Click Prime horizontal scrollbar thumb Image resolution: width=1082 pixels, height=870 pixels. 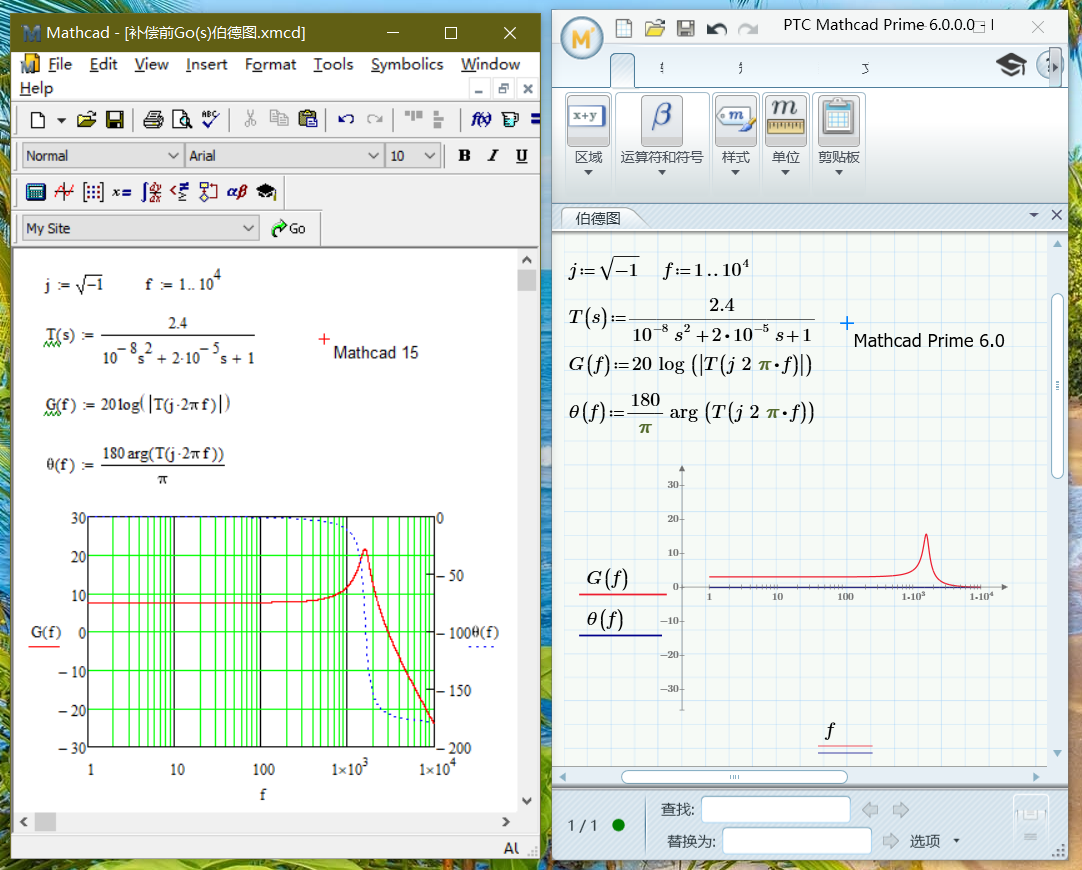pos(734,777)
